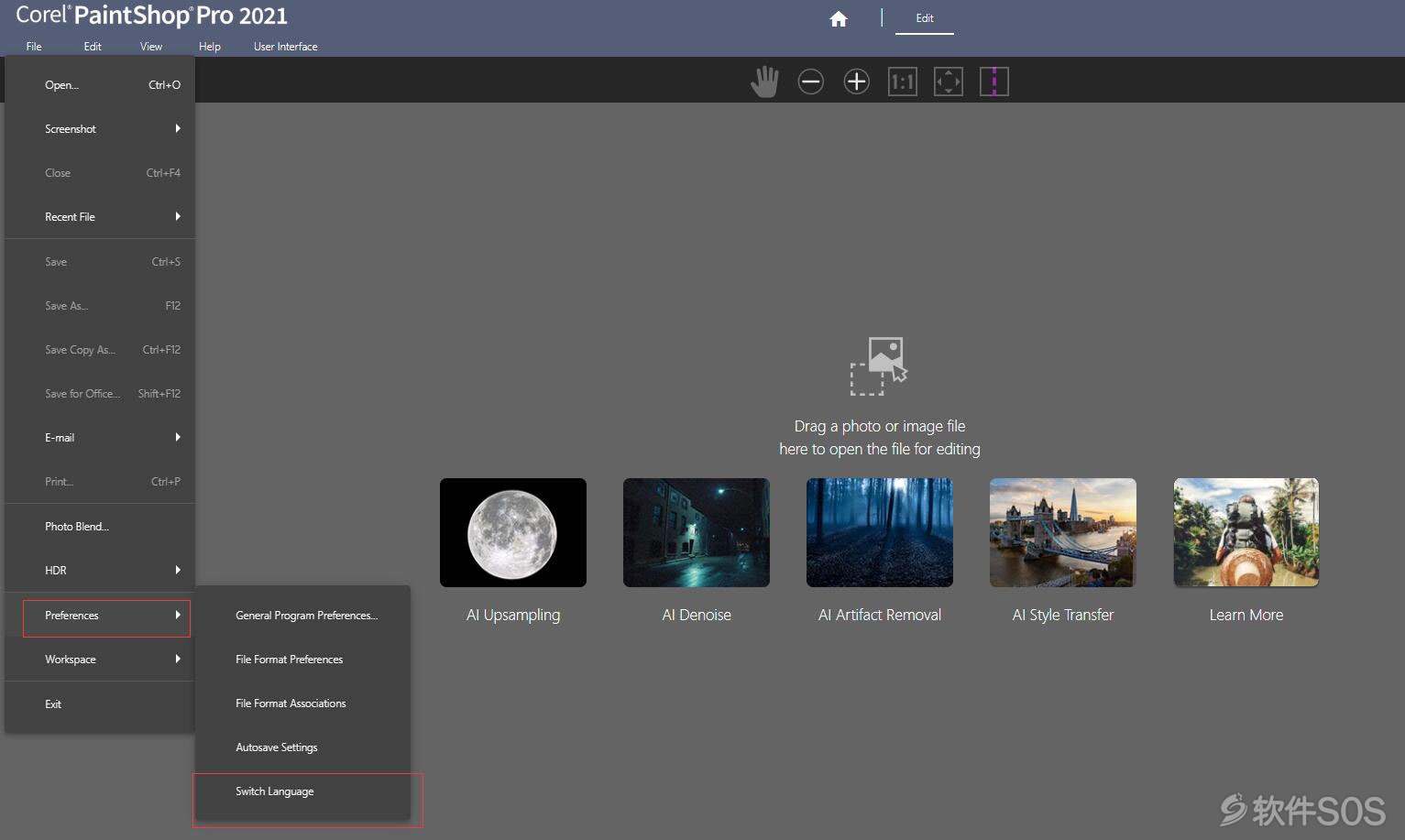Expand the Recent File submenu
The width and height of the screenshot is (1405, 840).
[x=100, y=217]
